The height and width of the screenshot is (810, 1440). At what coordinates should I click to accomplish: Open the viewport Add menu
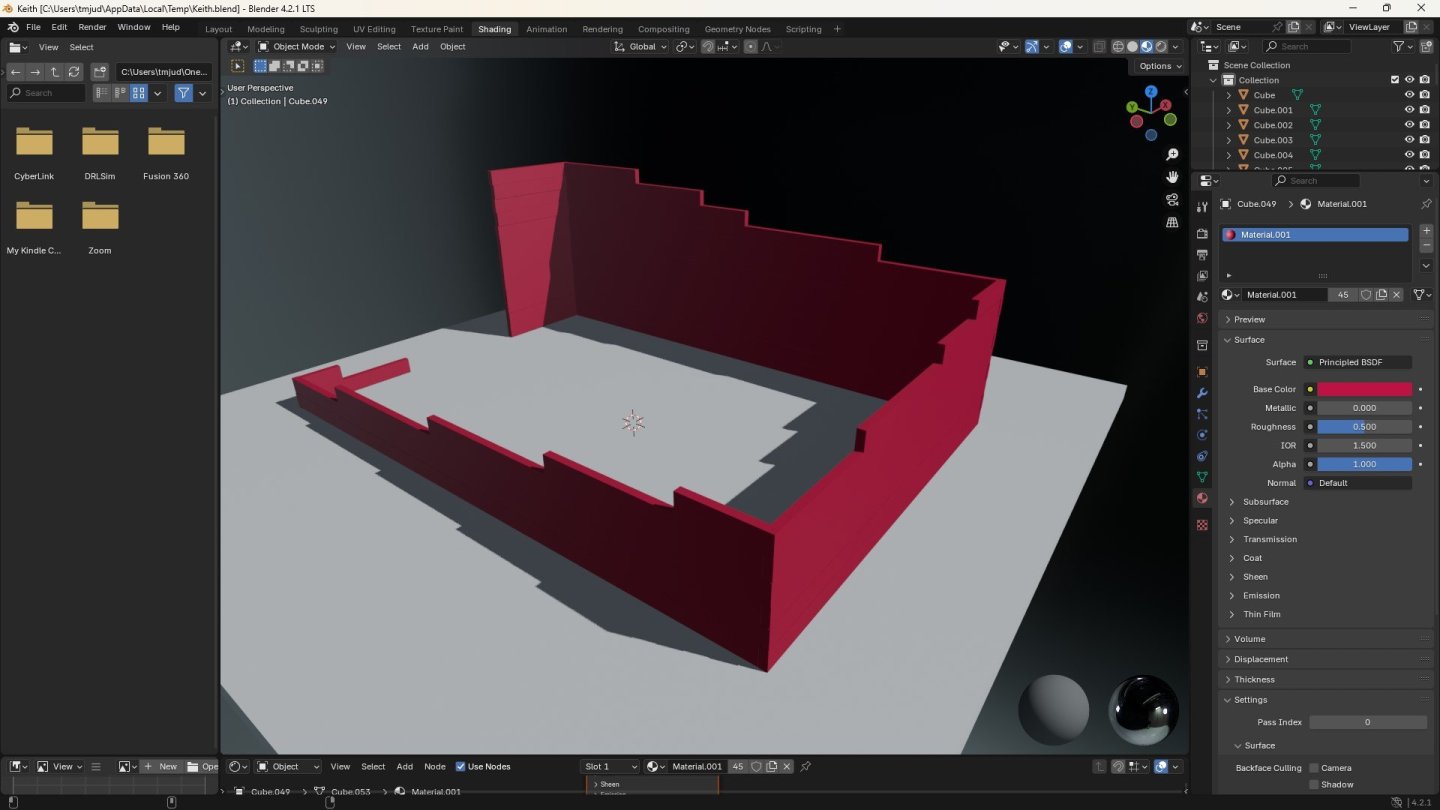pos(420,47)
